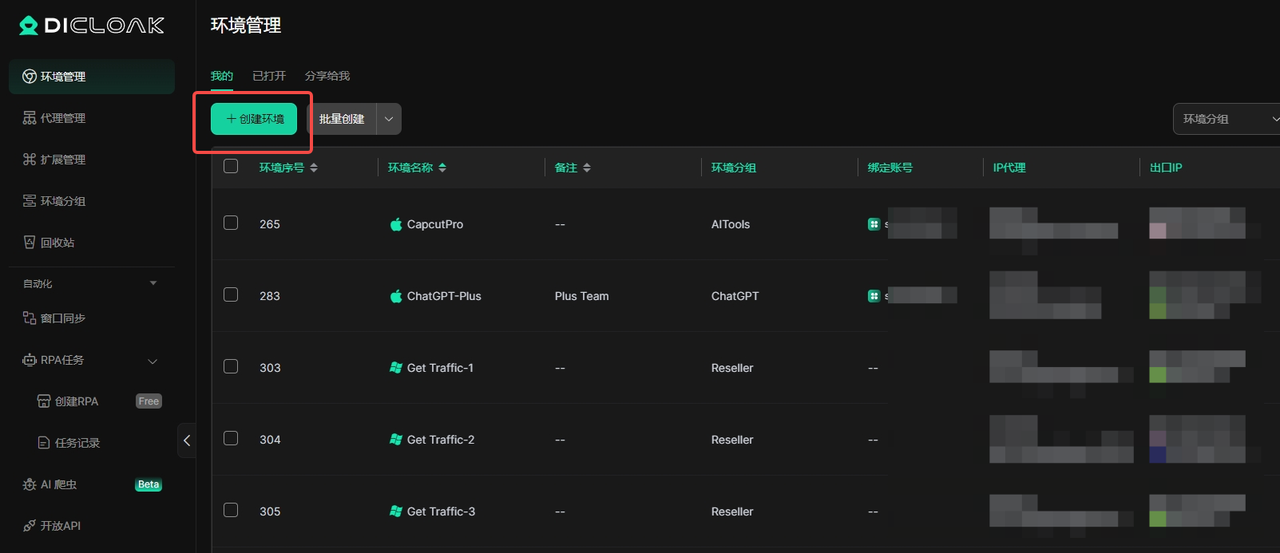Toggle the select-all checkbox in table header
Screen dimensions: 1280x553
coord(231,166)
